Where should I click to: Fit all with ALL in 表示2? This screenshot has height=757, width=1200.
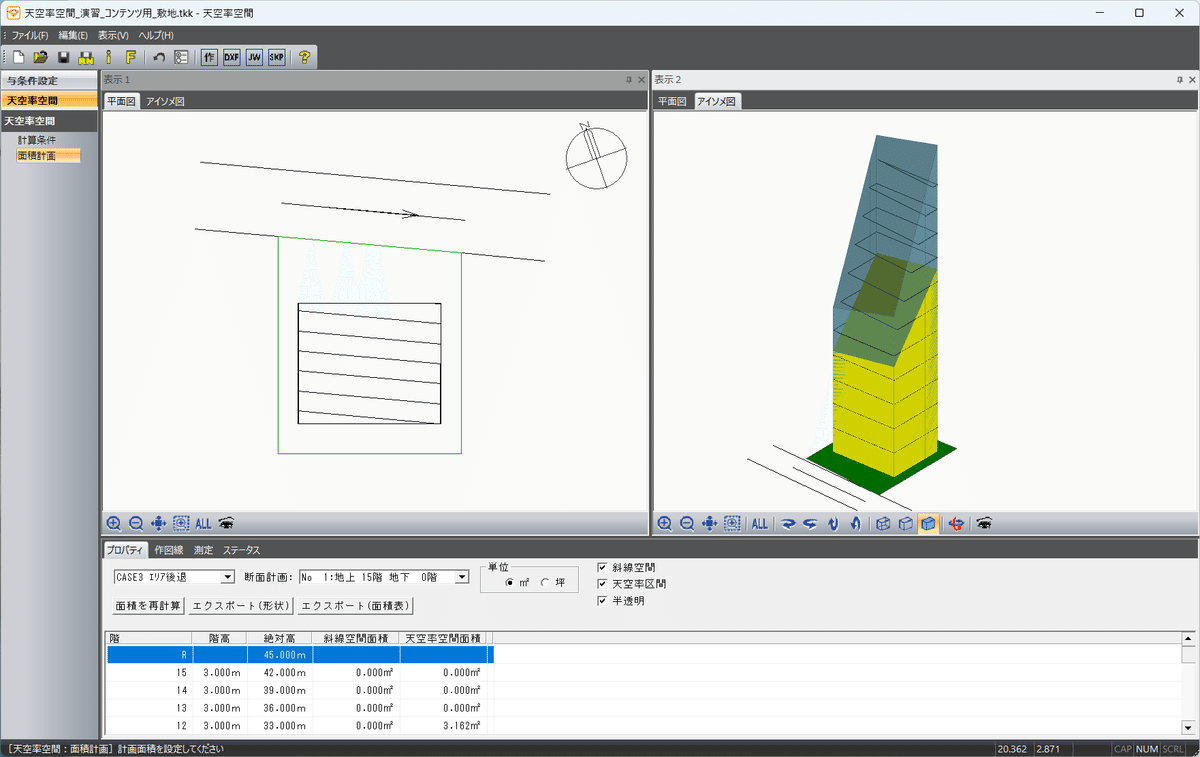(x=760, y=523)
